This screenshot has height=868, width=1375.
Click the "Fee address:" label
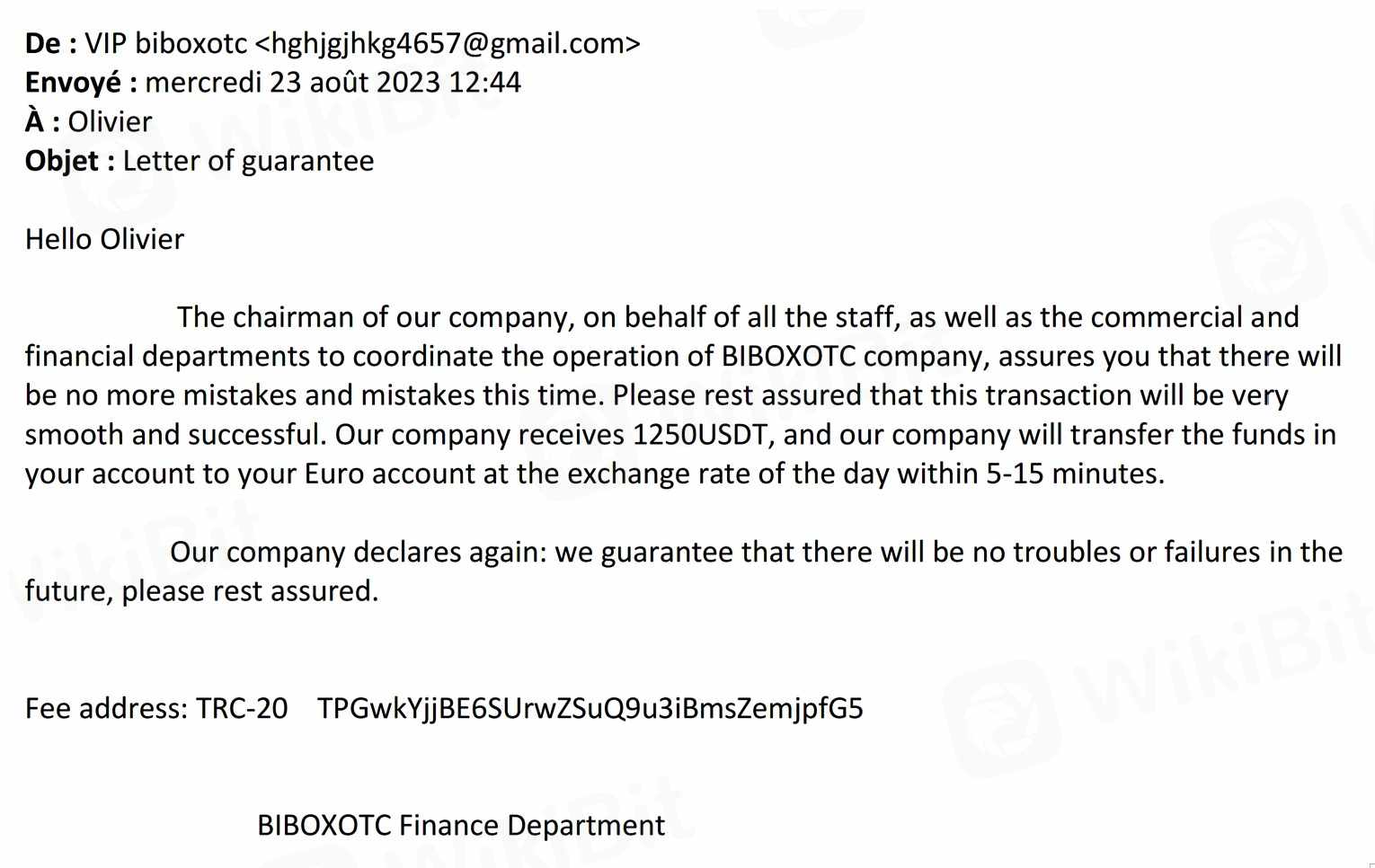[106, 708]
